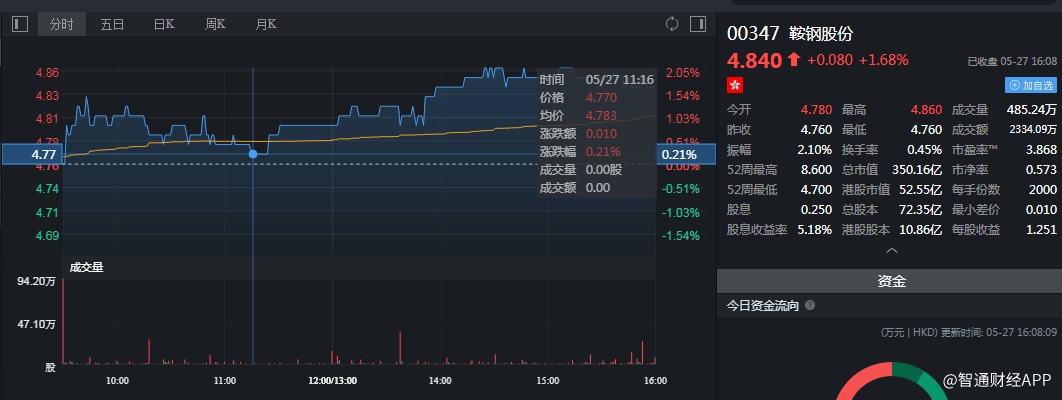Switch to the 五日 five-day tab

coord(112,24)
